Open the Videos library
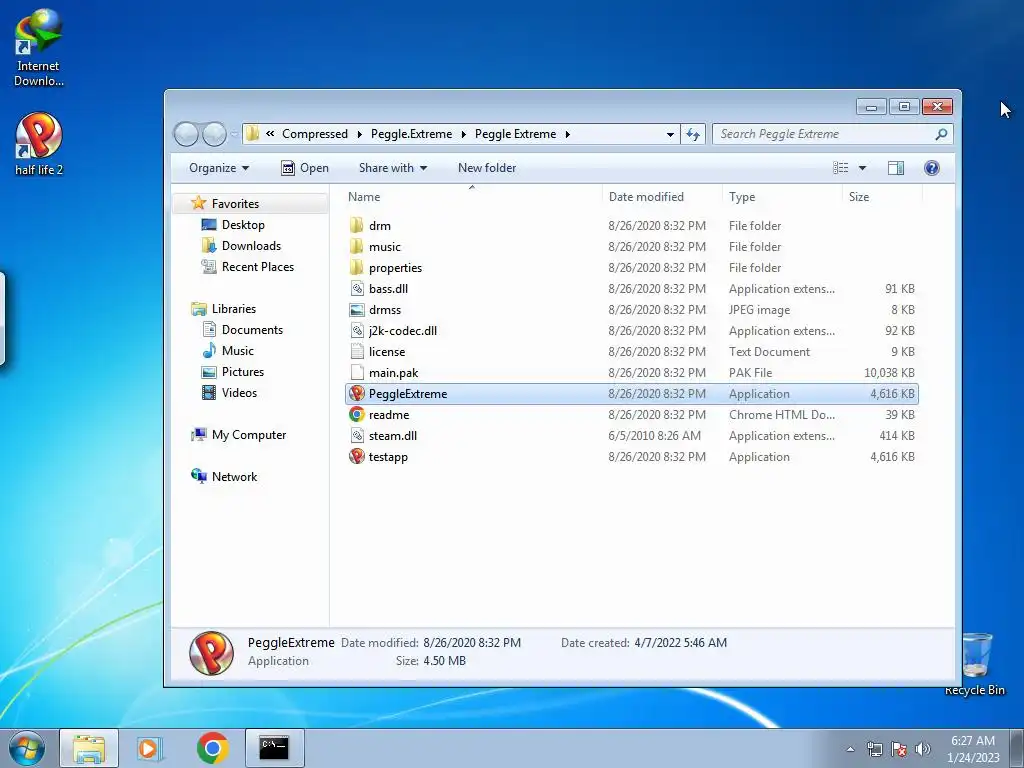Image resolution: width=1024 pixels, height=768 pixels. click(239, 392)
